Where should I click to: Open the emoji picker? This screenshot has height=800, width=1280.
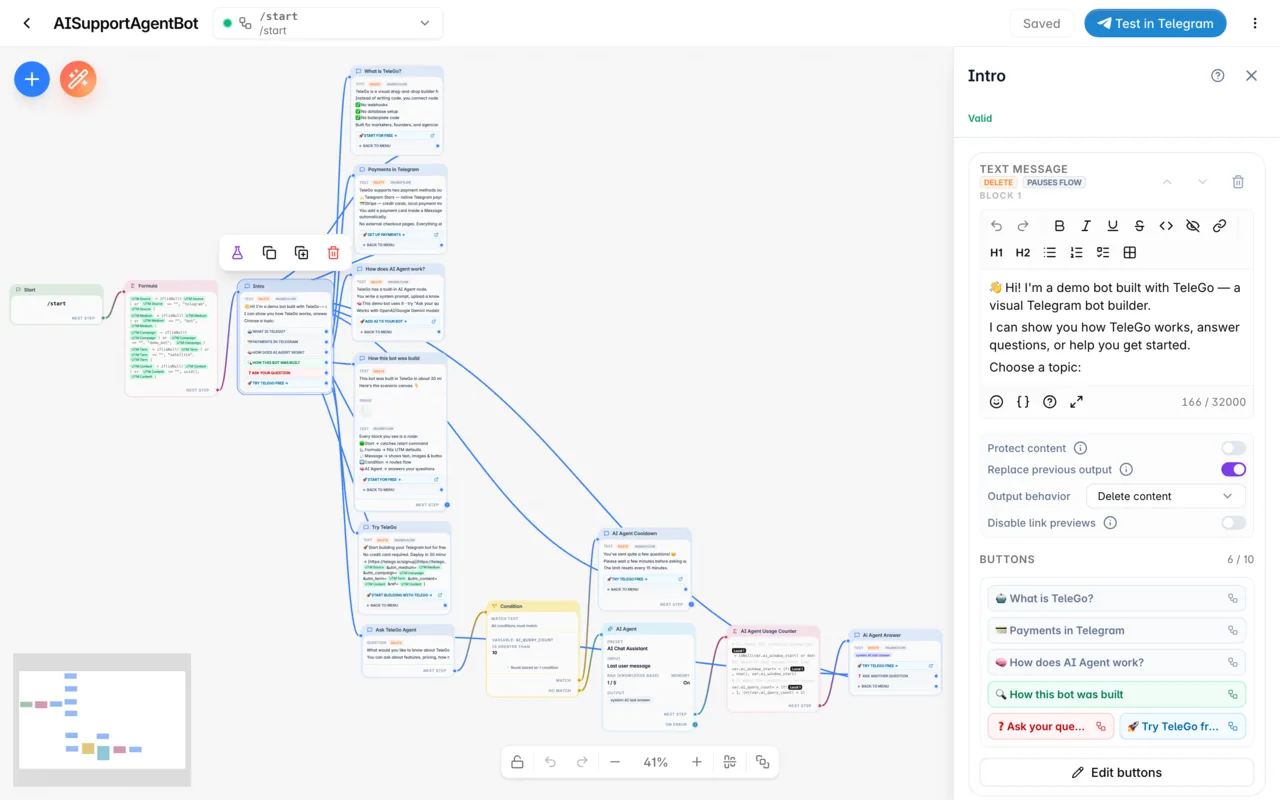996,402
